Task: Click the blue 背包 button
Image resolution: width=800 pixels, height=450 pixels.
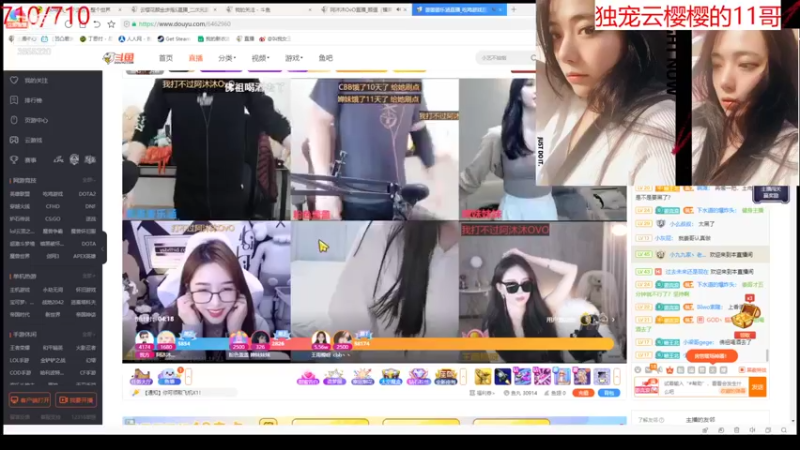Action: coord(609,393)
